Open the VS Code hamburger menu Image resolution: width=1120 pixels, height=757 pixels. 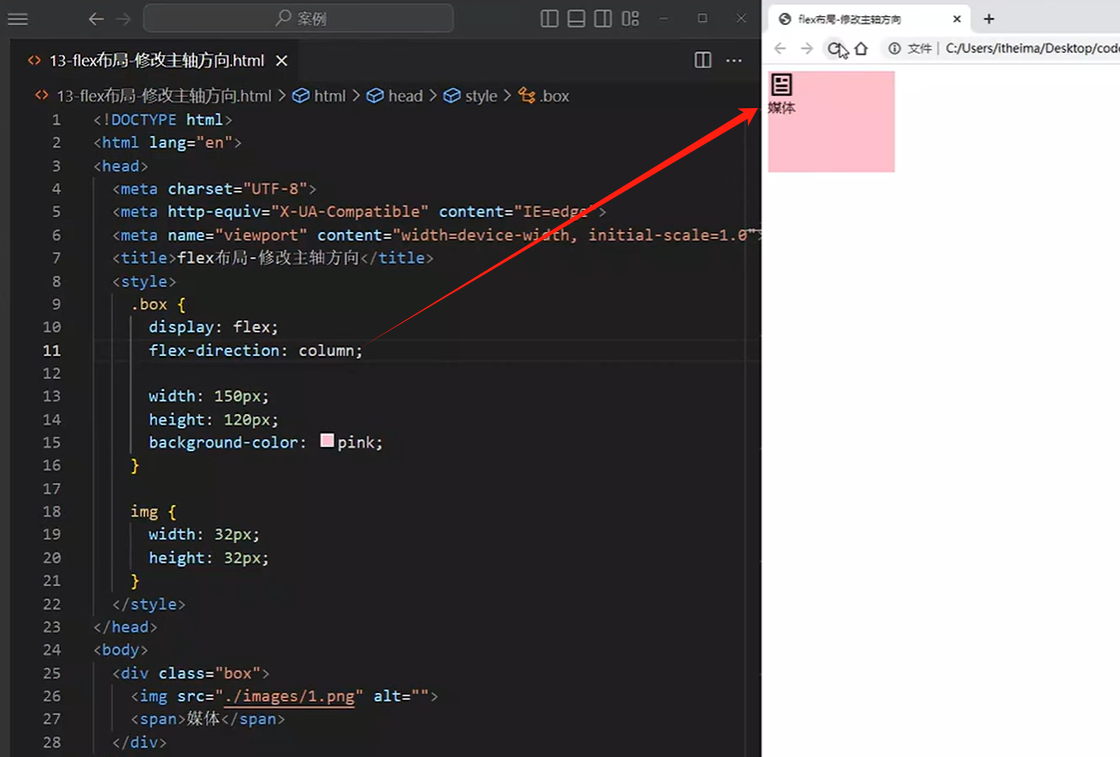pyautogui.click(x=18, y=19)
